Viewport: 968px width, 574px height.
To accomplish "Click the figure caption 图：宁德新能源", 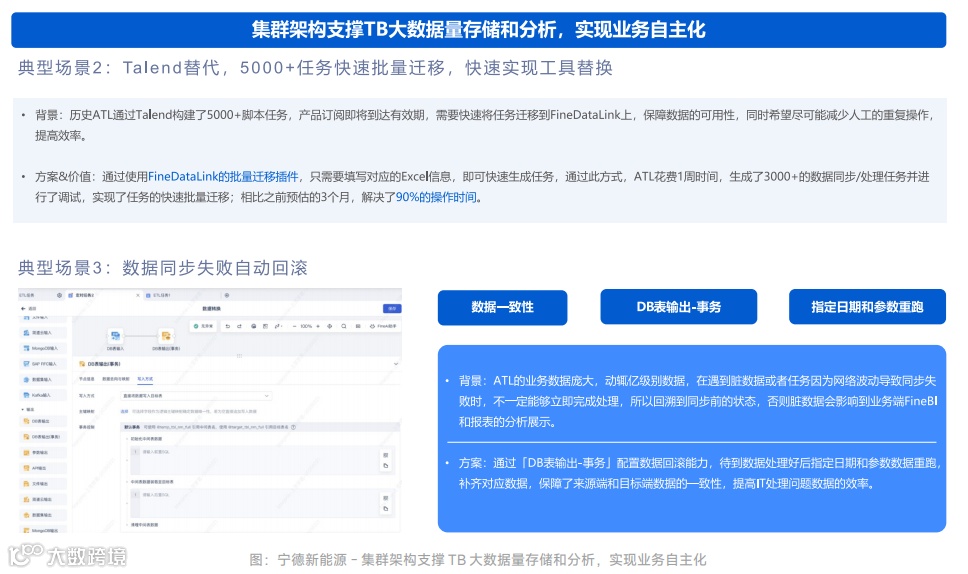I will (x=478, y=560).
